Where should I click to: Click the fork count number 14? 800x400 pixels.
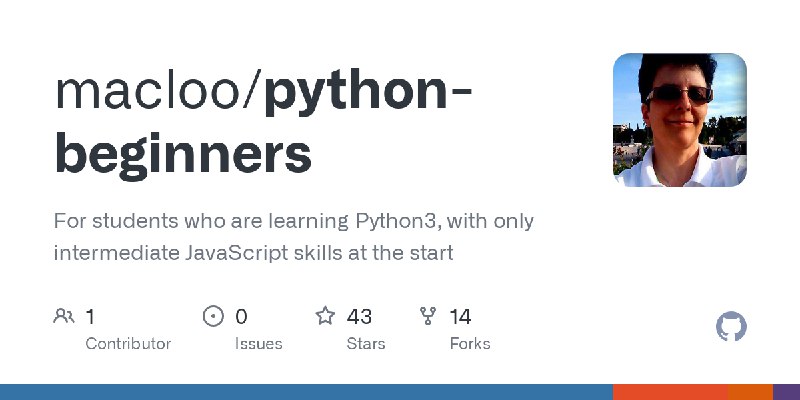460,317
